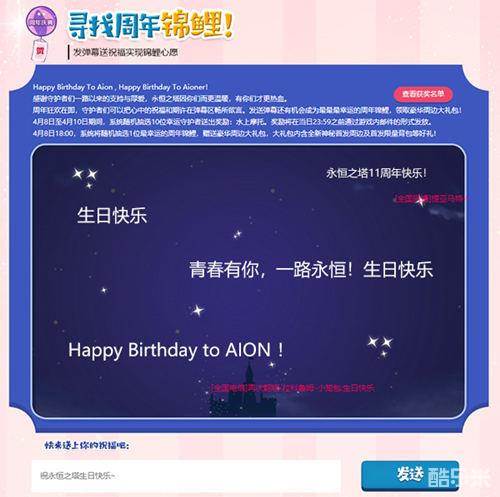Click the 发弹幕送祝福实现锦鲤心愿 subtitle
500x497 pixels.
coord(126,52)
